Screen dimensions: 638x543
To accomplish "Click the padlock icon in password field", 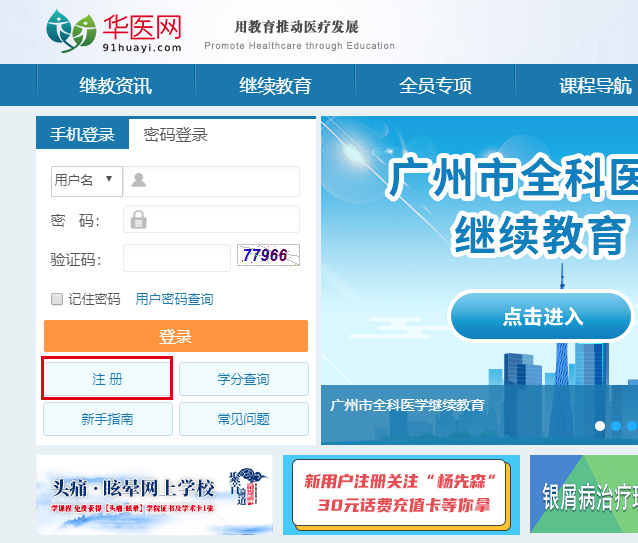I will [138, 219].
